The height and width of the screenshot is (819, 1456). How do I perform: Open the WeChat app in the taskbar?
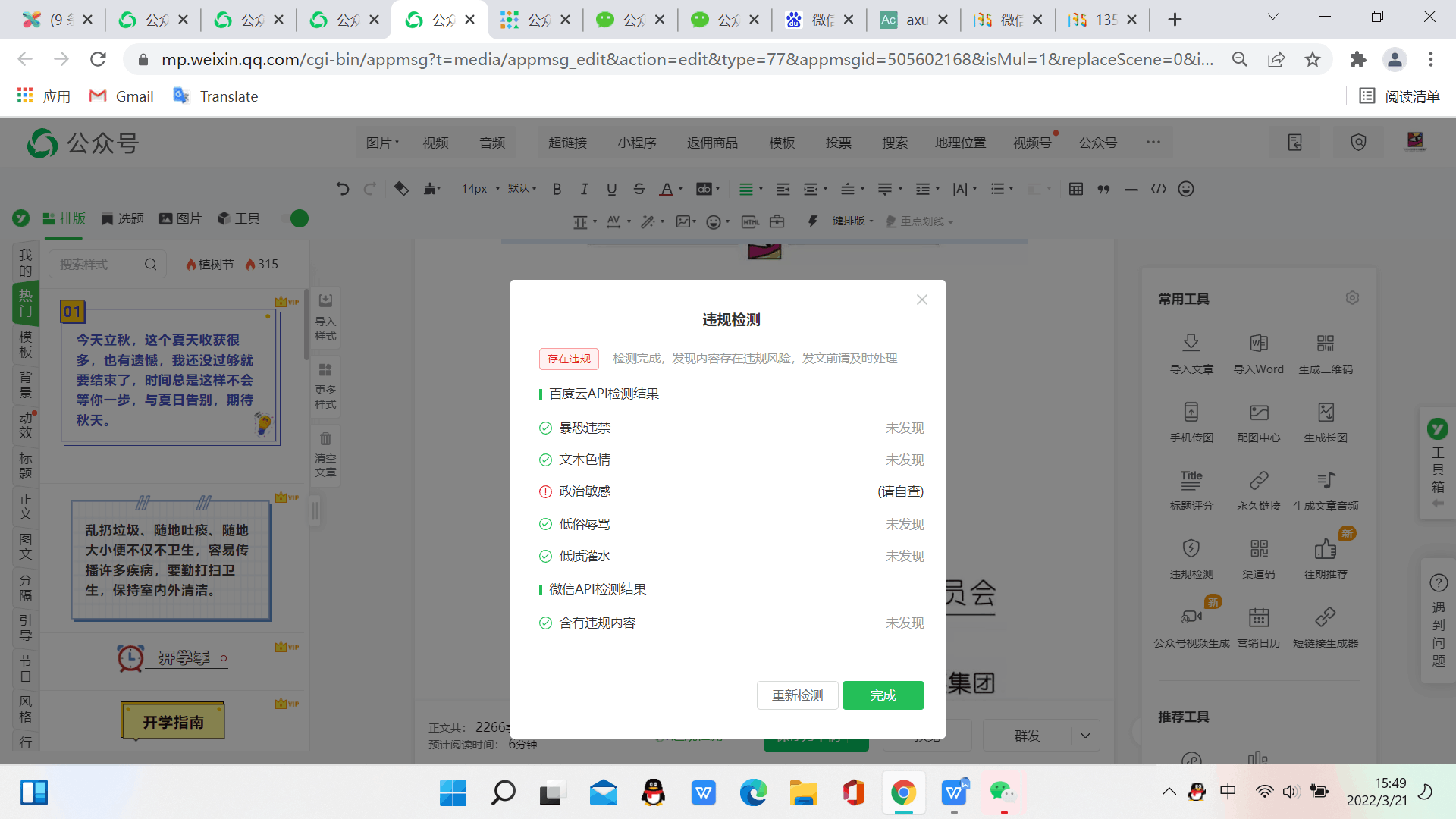[1003, 793]
